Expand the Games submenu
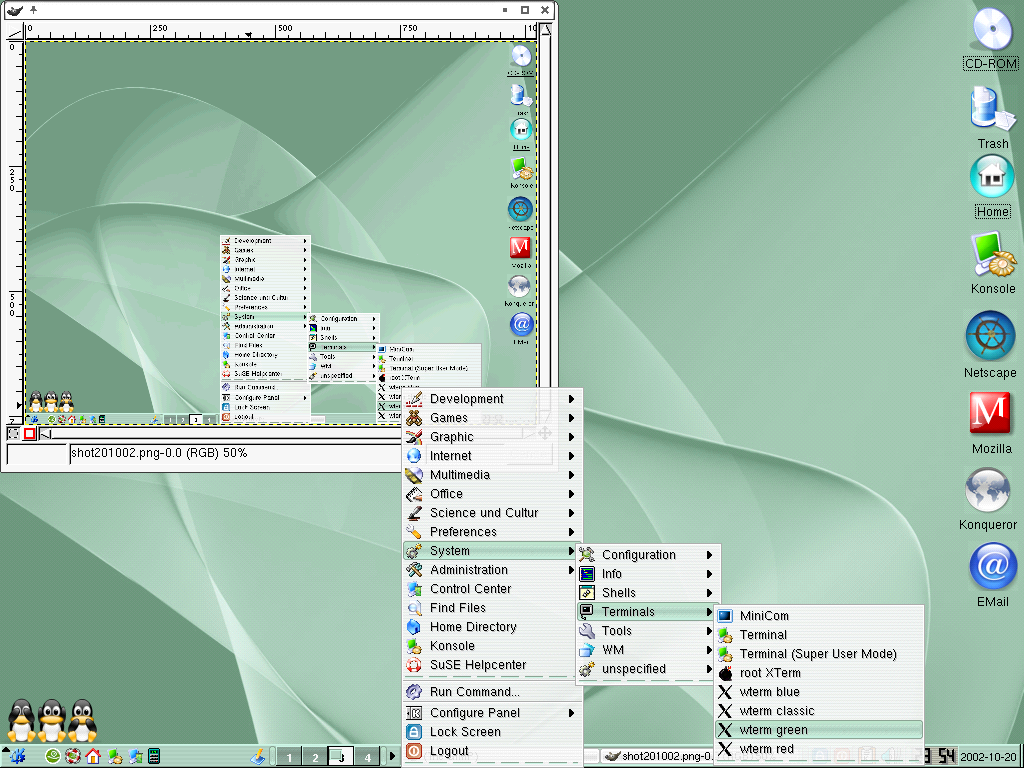1024x768 pixels. [x=492, y=417]
